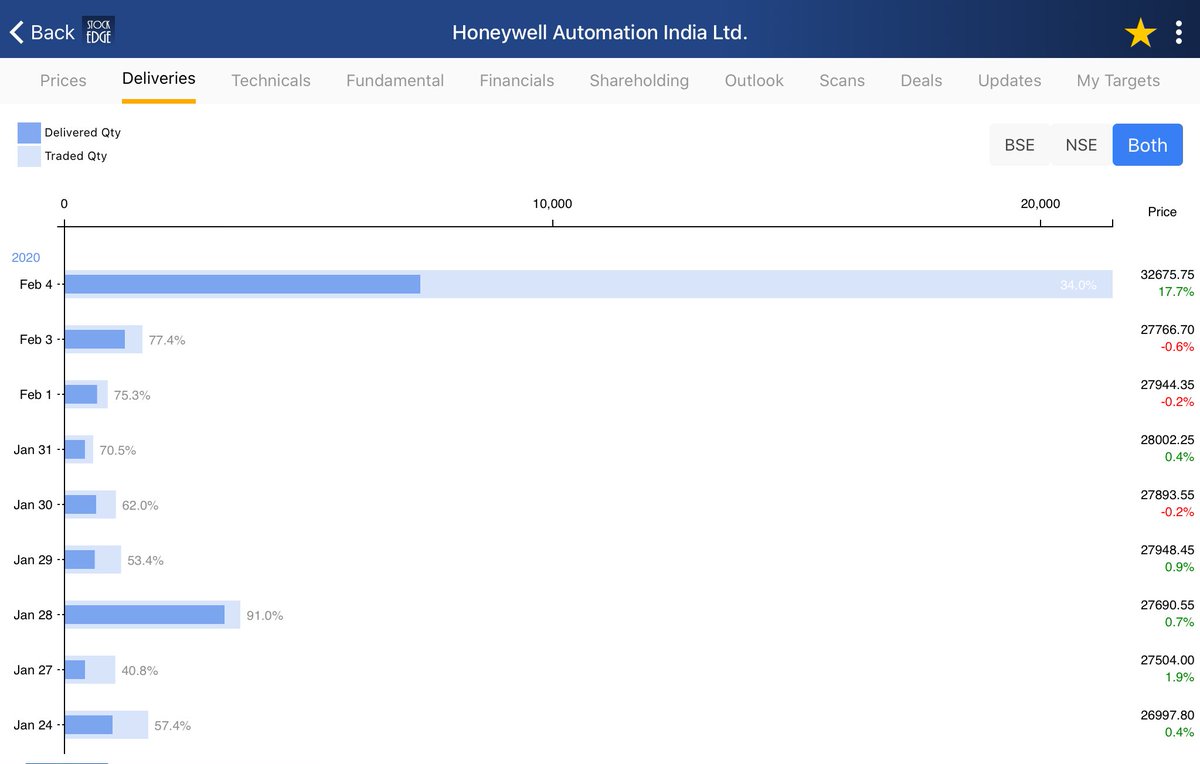Tap the Back arrow chevron
1200x764 pixels.
(x=16, y=32)
